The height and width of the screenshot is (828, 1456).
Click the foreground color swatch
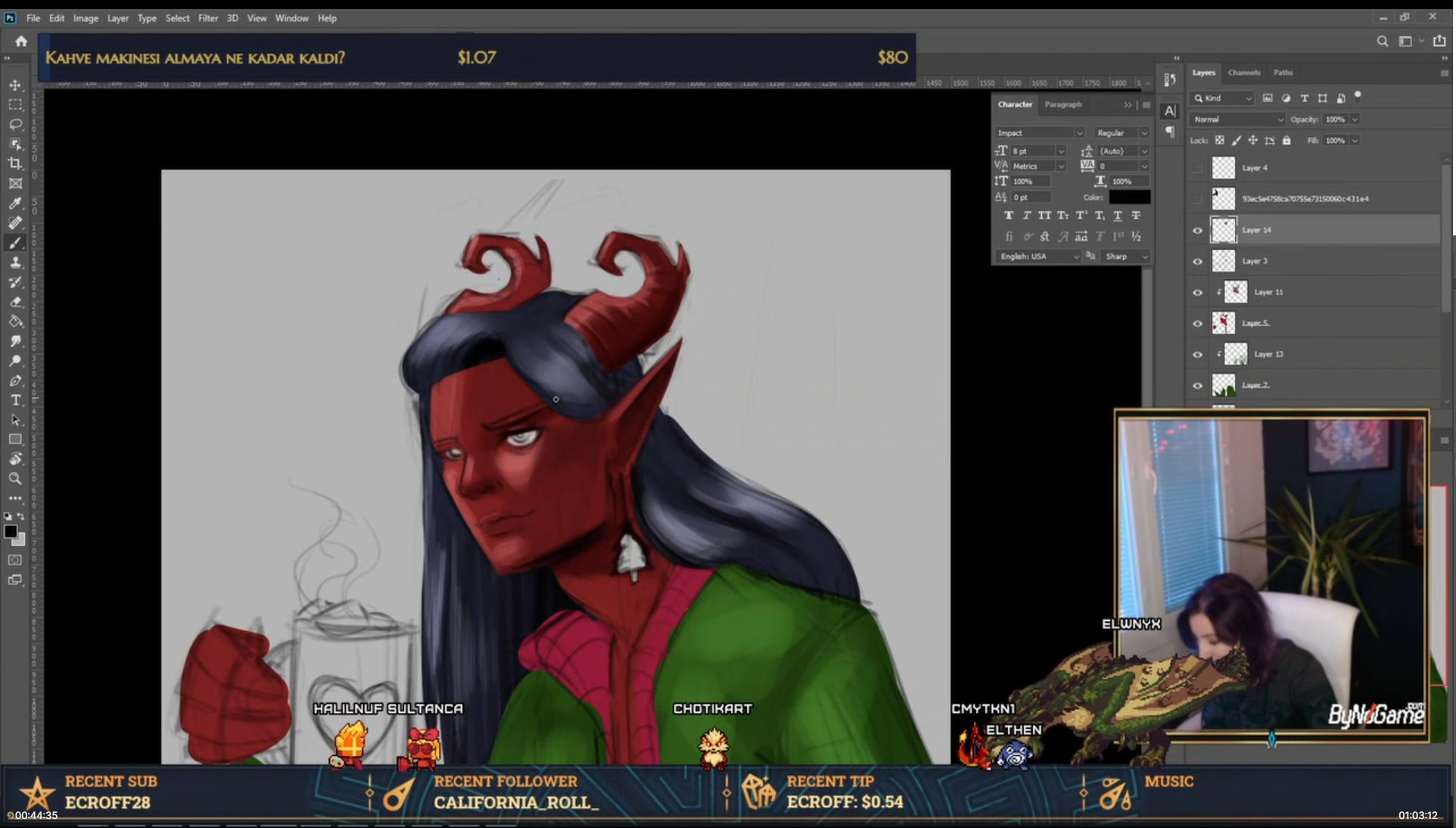(11, 531)
